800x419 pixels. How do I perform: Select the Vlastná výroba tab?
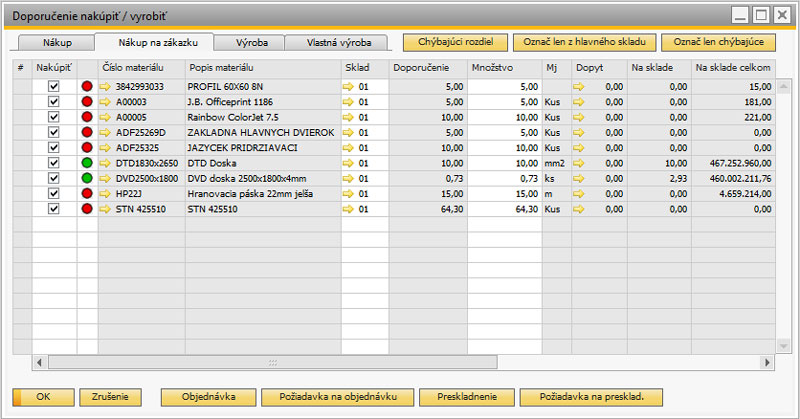pos(338,44)
